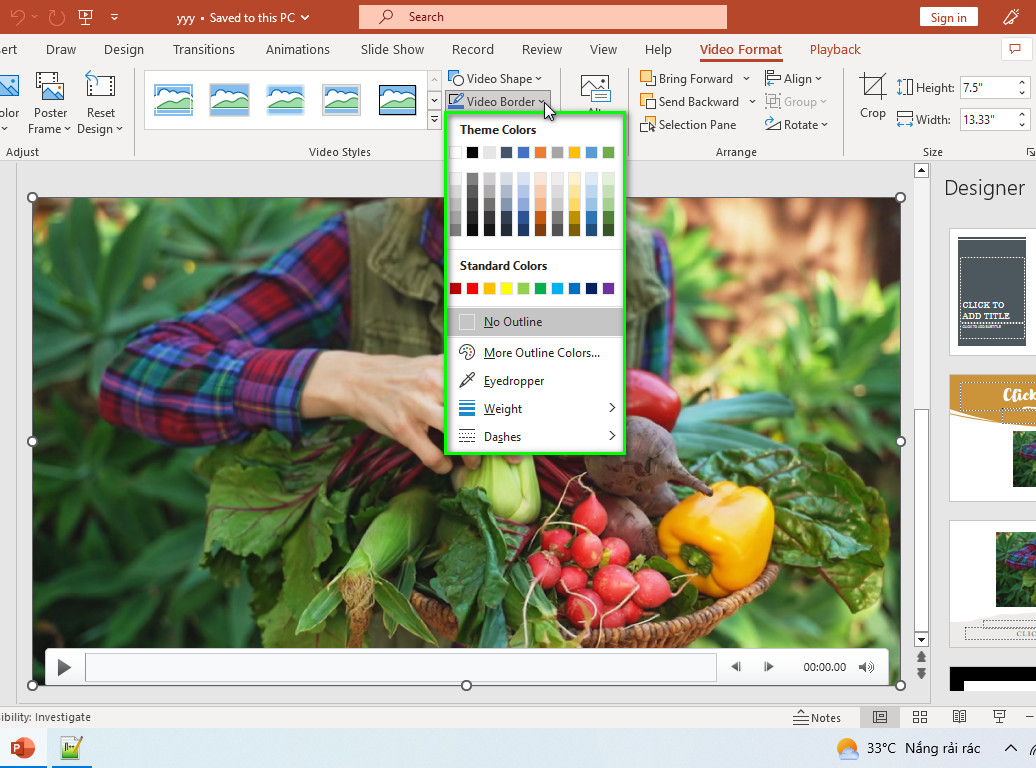Open the Crop tool

coord(872,96)
